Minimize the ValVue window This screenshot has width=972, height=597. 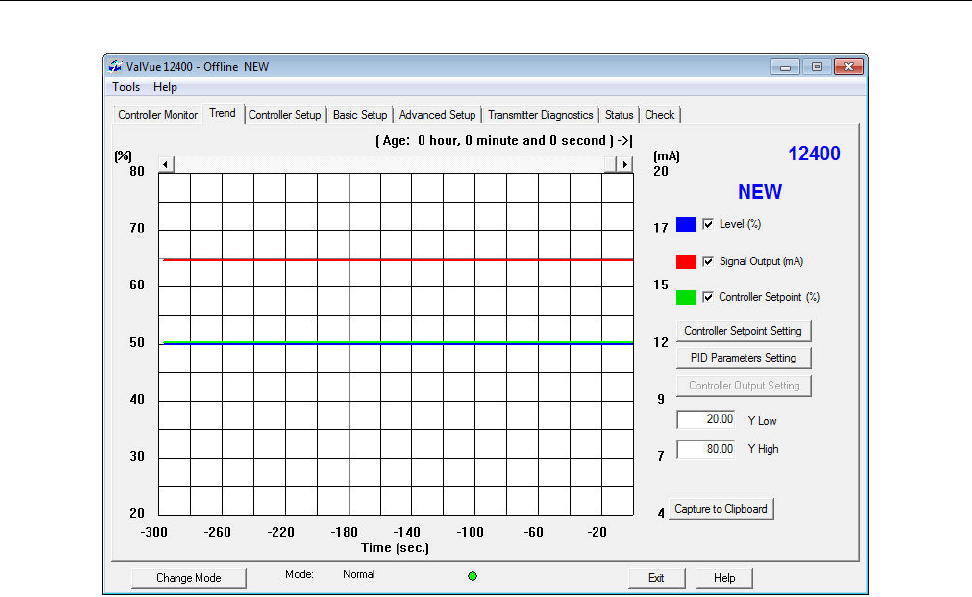(x=785, y=66)
